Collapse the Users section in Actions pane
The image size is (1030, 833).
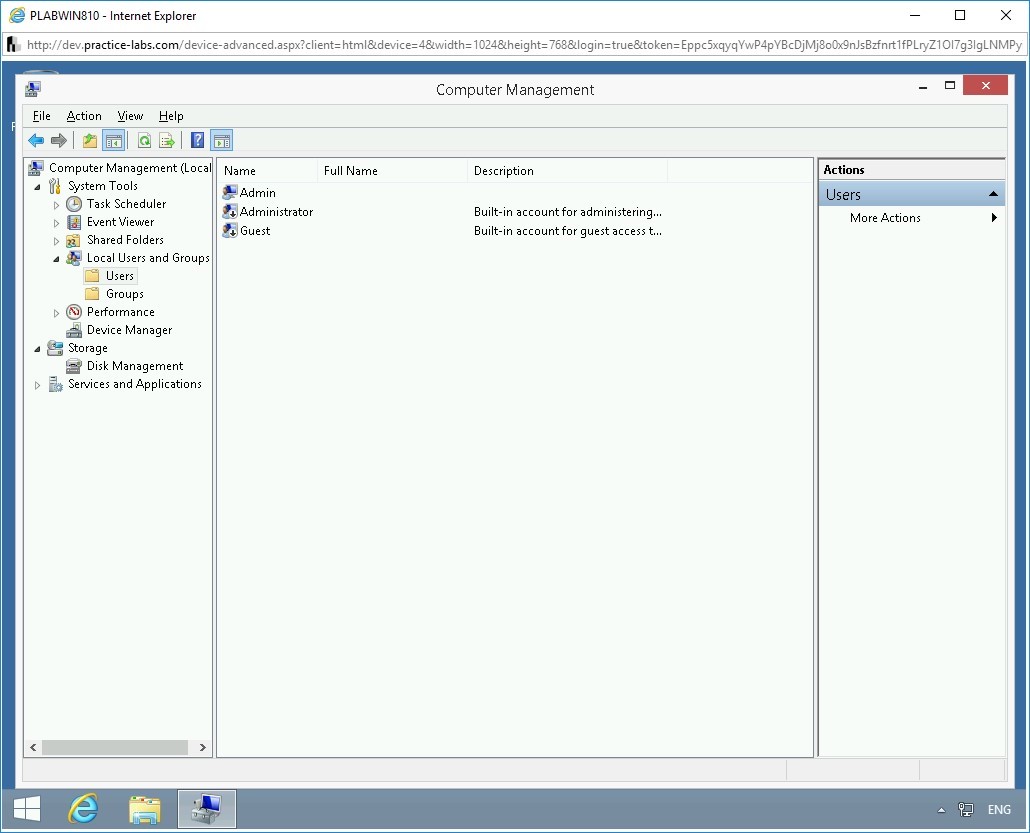(x=994, y=193)
